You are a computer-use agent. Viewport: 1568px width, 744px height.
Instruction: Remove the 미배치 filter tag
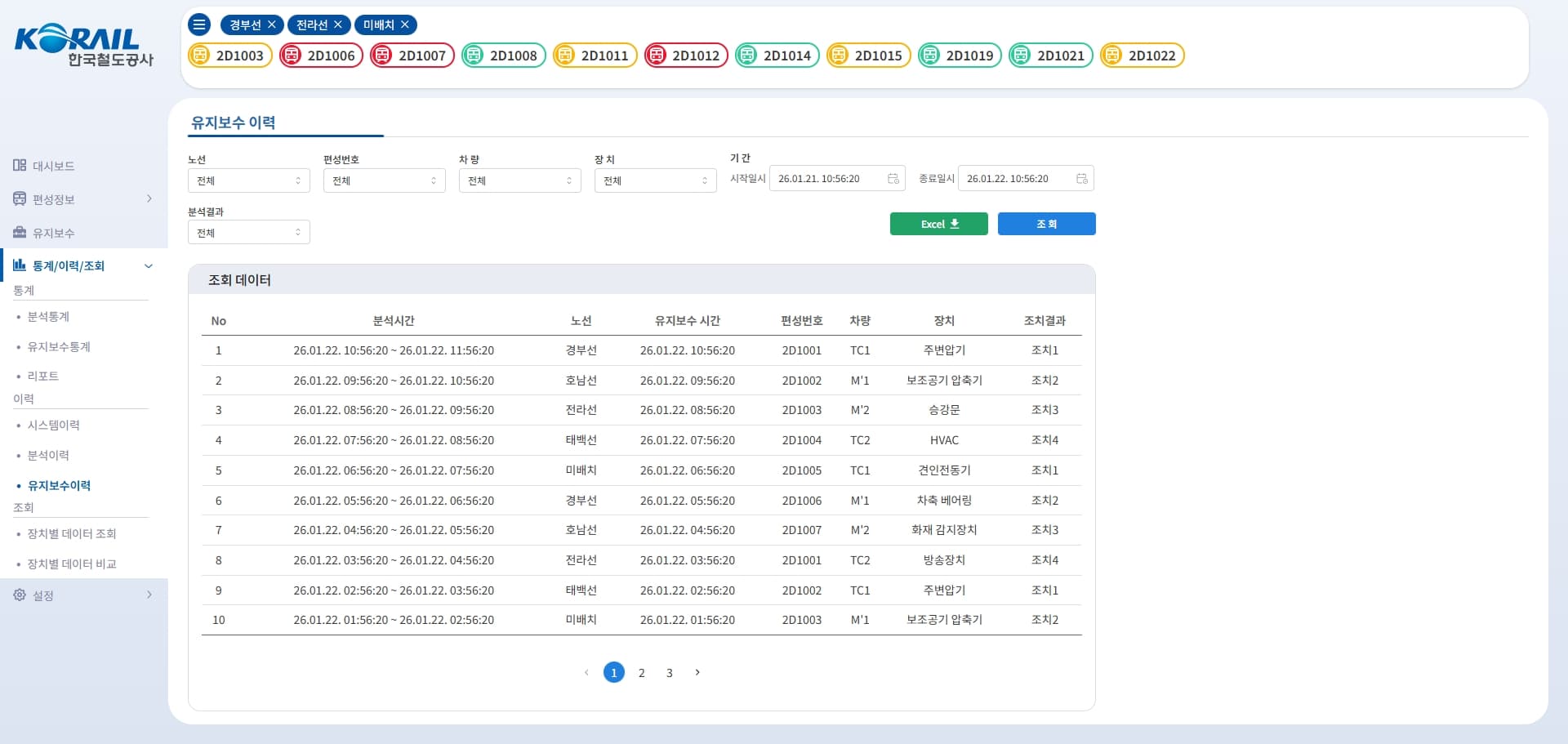pos(404,25)
